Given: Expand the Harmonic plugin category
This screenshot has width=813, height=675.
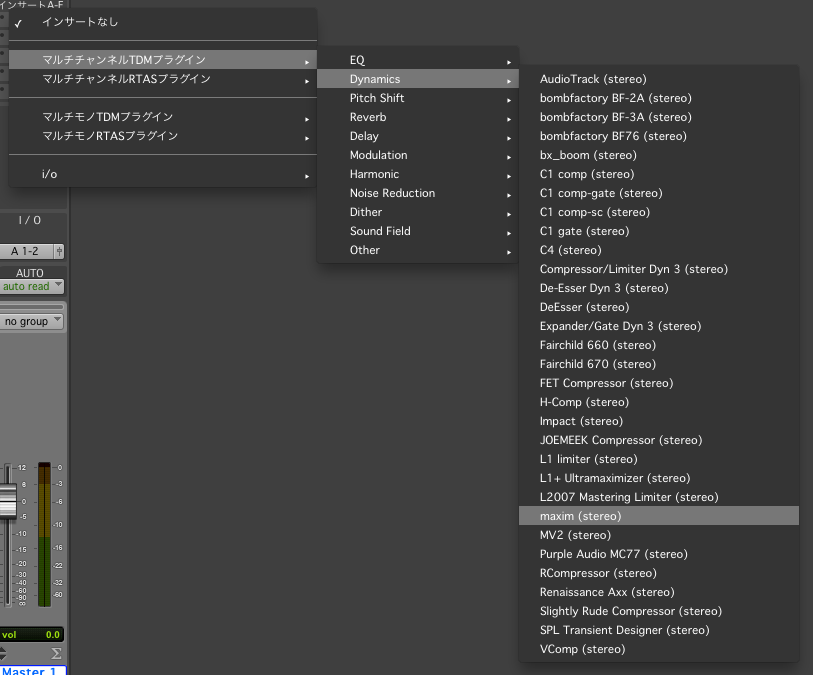Looking at the screenshot, I should (x=418, y=174).
